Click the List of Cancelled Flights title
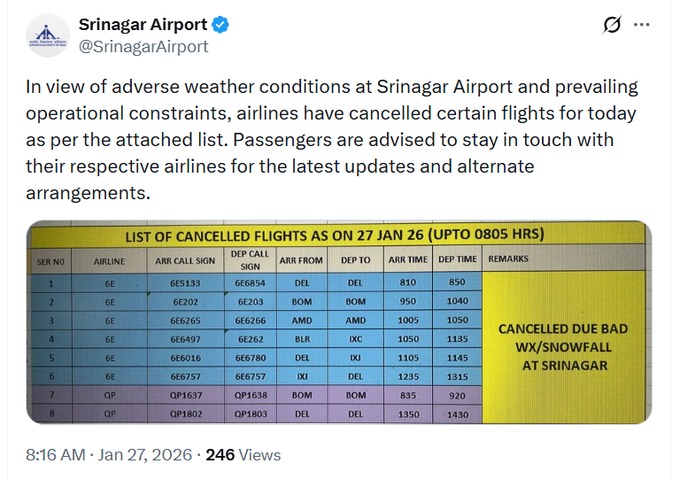Viewport: 680px width, 479px height. point(334,236)
